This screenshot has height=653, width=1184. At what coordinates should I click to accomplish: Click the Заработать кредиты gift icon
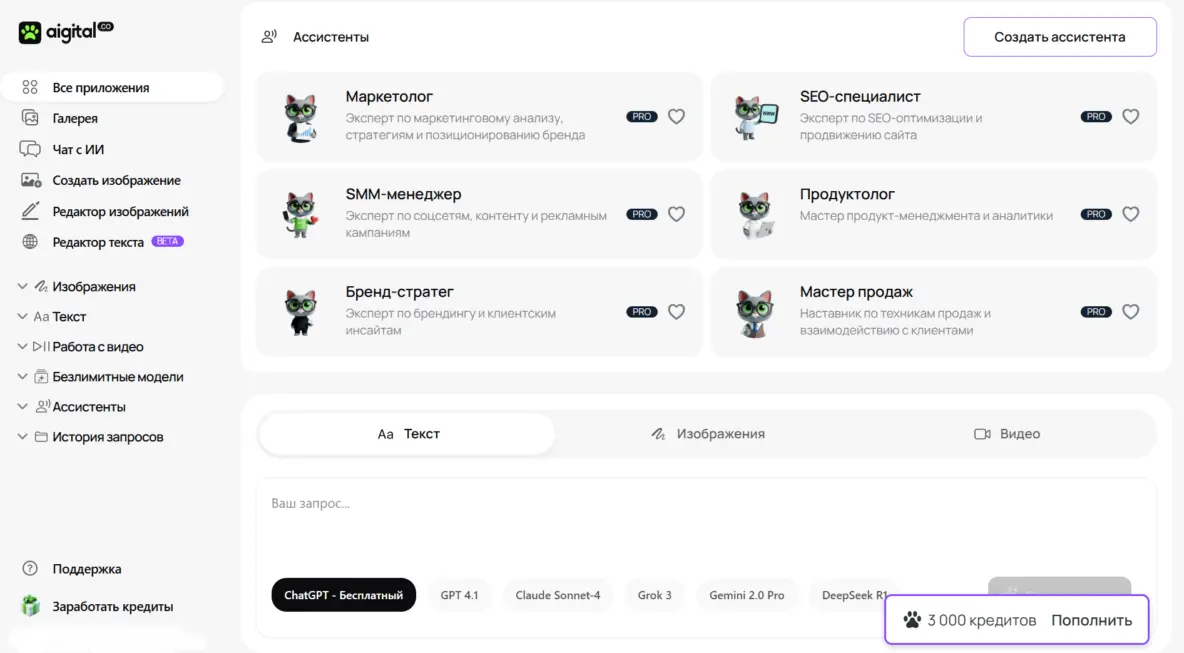[31, 606]
